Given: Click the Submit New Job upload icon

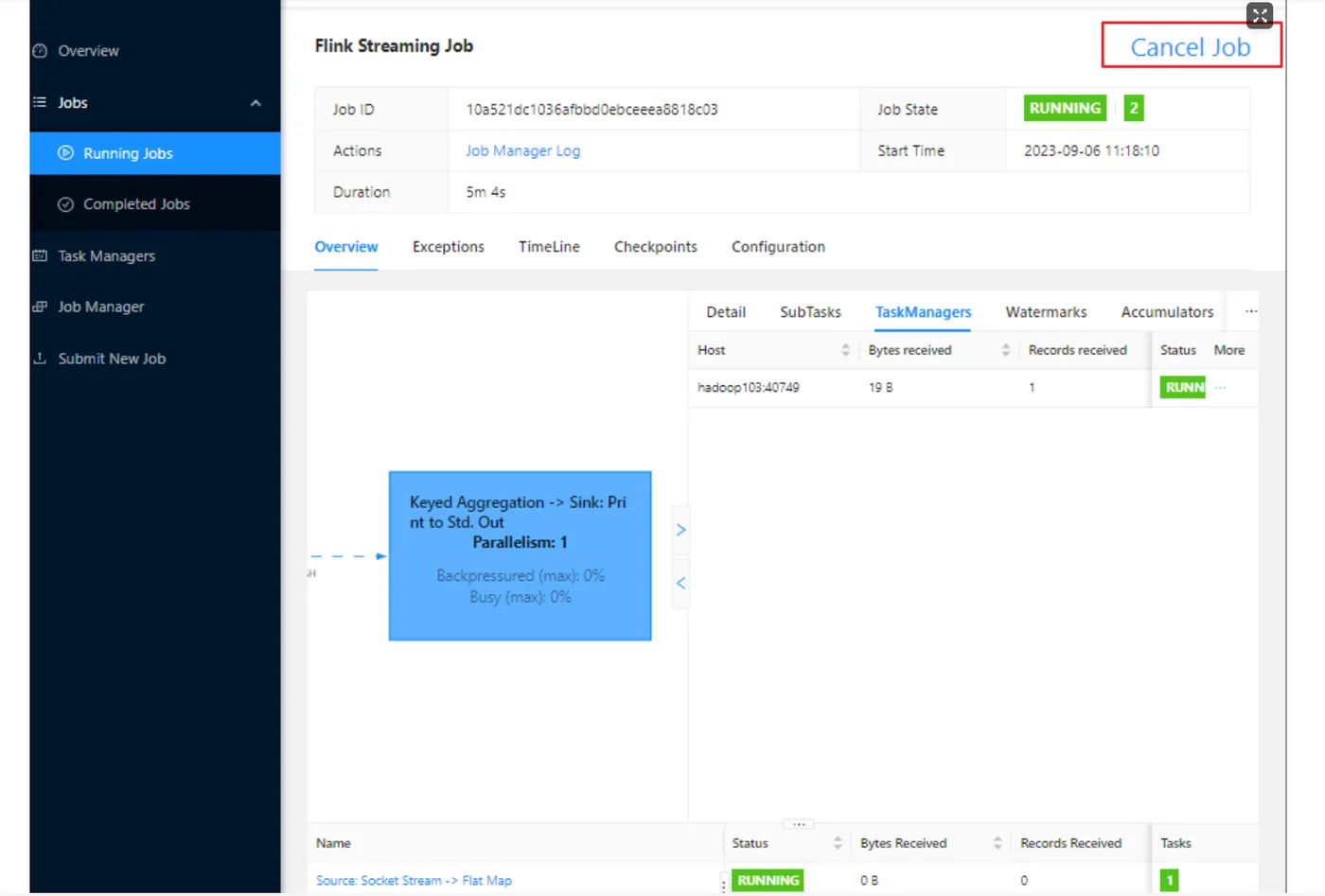Looking at the screenshot, I should click(x=40, y=359).
